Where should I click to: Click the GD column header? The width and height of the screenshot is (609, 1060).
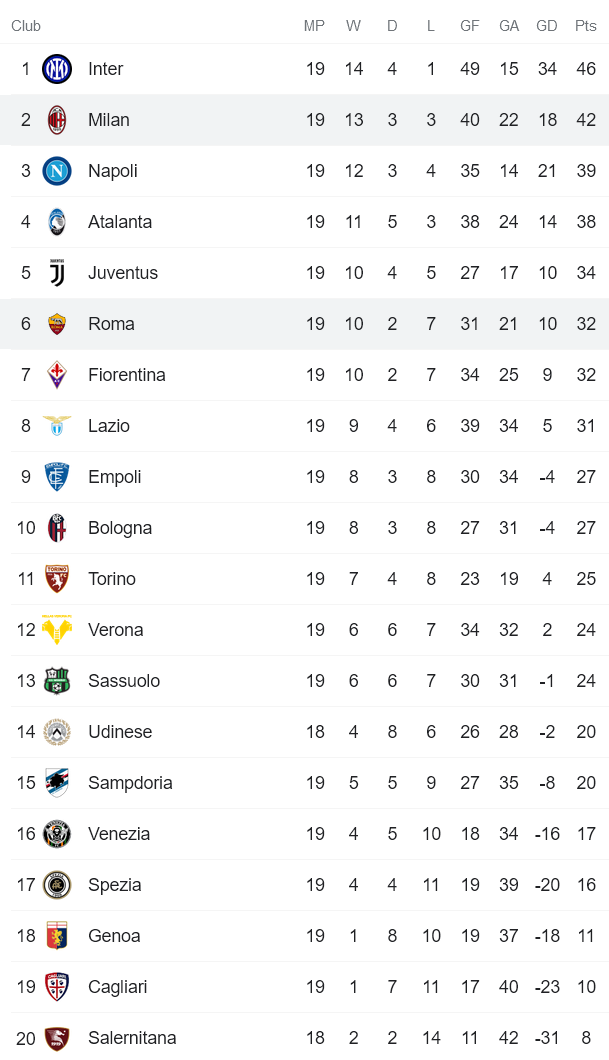coord(547,26)
